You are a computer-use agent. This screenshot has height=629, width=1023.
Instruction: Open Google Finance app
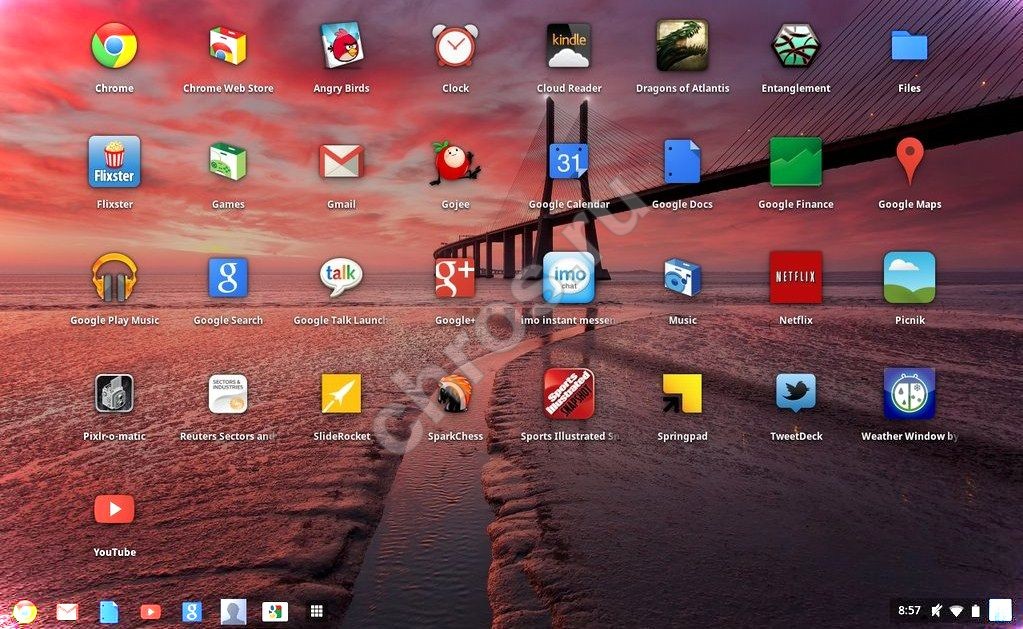795,162
